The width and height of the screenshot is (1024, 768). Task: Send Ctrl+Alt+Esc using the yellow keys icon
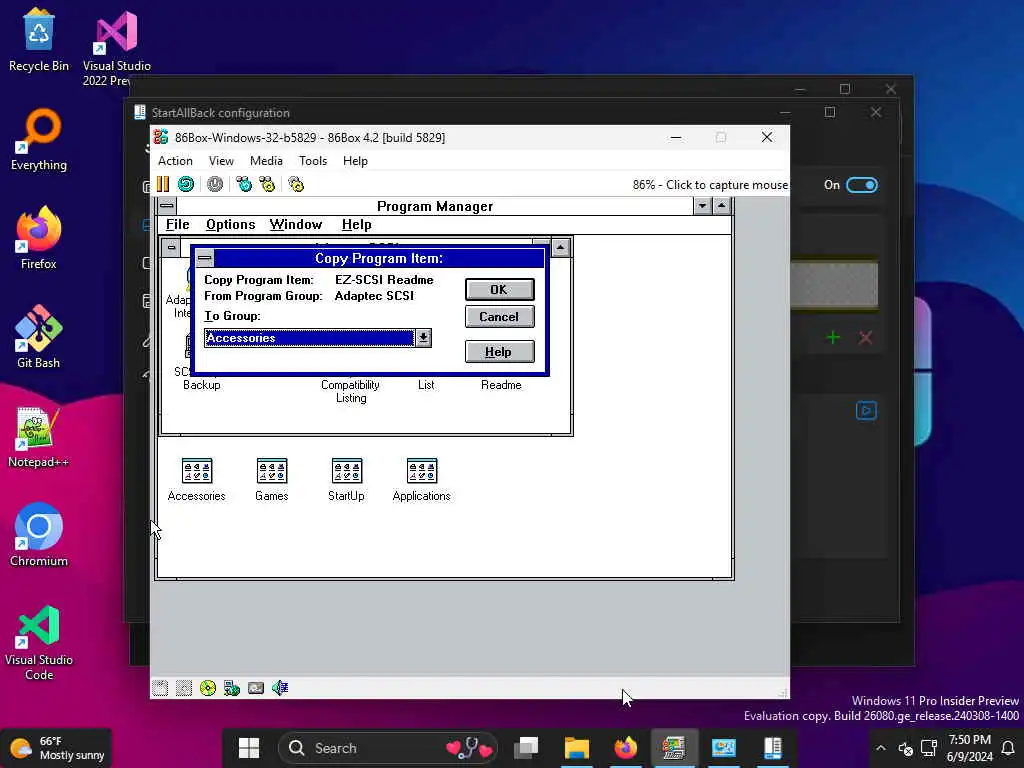(267, 184)
